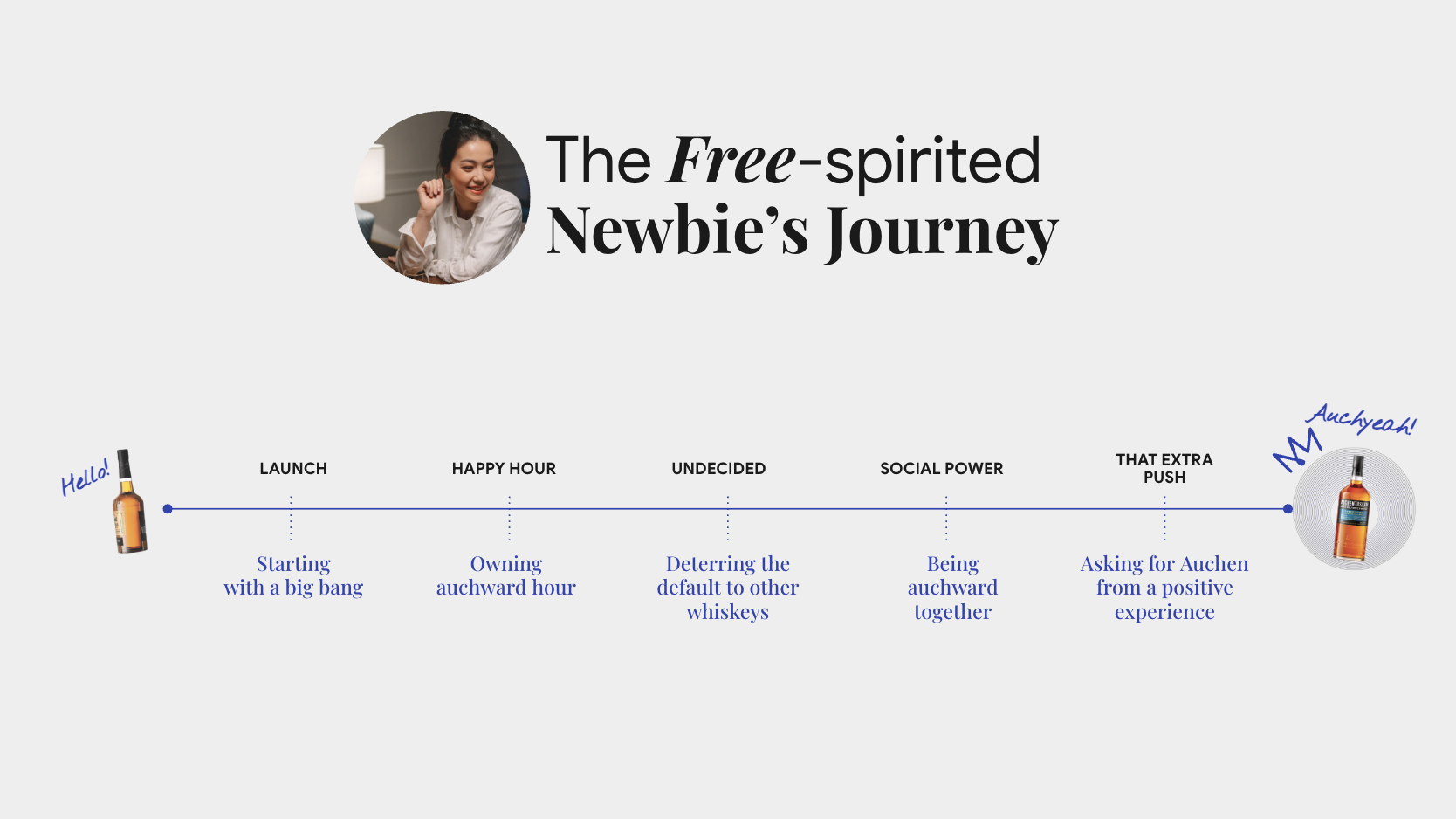Image resolution: width=1456 pixels, height=819 pixels.
Task: Select the handwritten "Auchyeah!" text
Action: [1361, 419]
